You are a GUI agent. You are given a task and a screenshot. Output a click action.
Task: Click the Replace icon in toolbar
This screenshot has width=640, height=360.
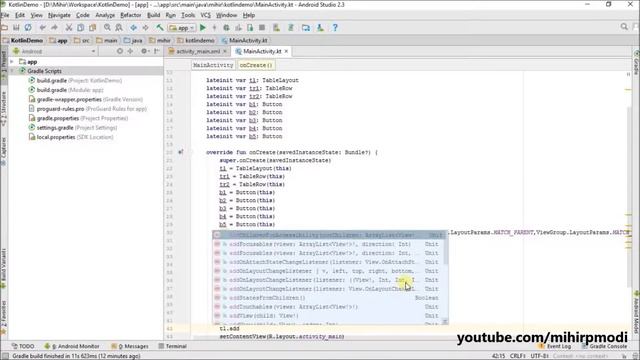pos(119,28)
